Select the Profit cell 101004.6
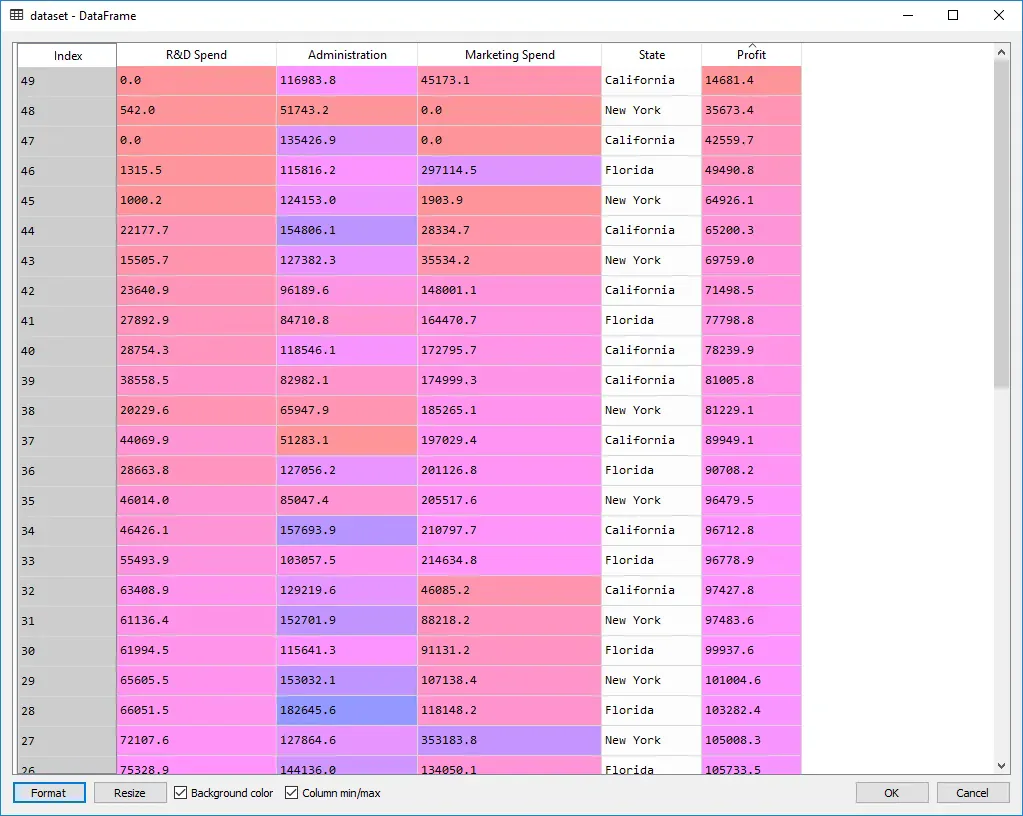 click(751, 680)
